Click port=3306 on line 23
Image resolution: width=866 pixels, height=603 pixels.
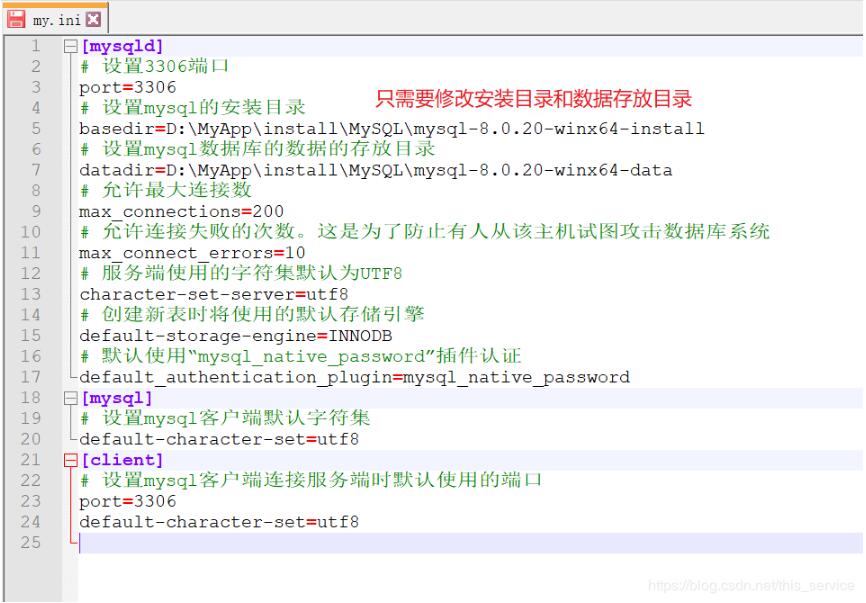tap(128, 501)
